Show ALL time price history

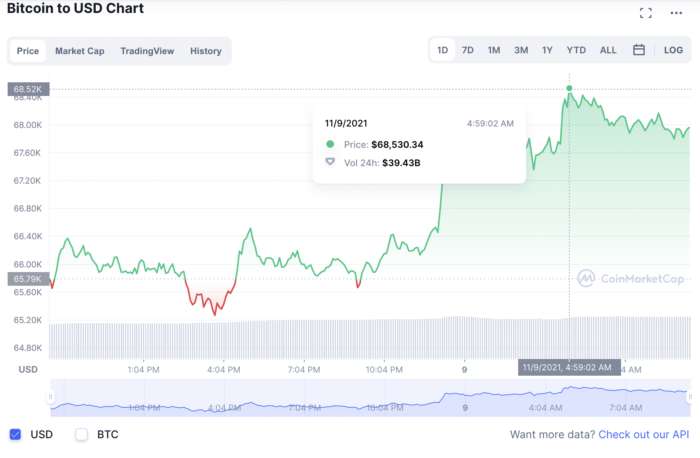(x=608, y=50)
